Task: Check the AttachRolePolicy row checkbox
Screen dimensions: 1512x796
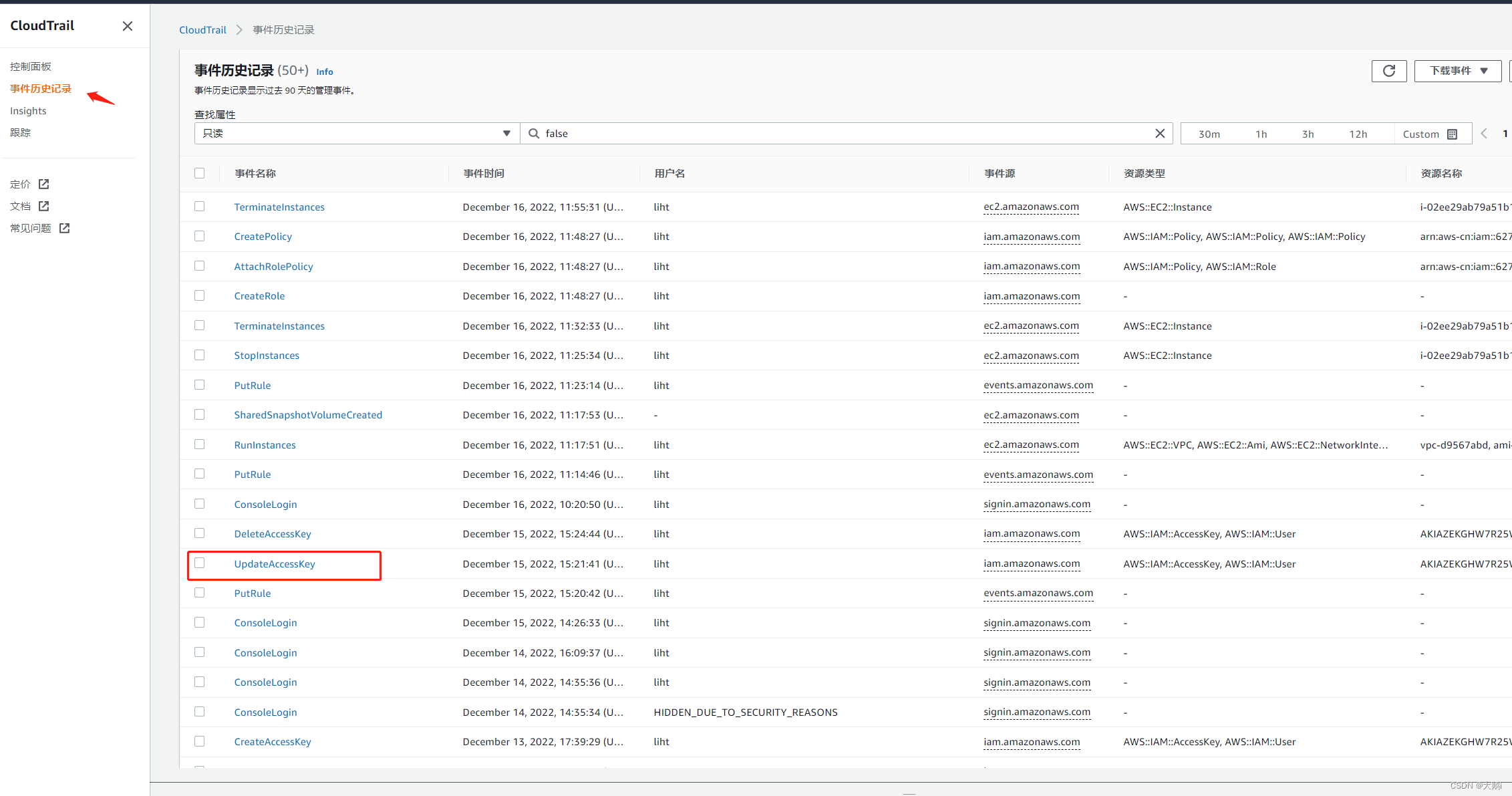Action: 200,266
